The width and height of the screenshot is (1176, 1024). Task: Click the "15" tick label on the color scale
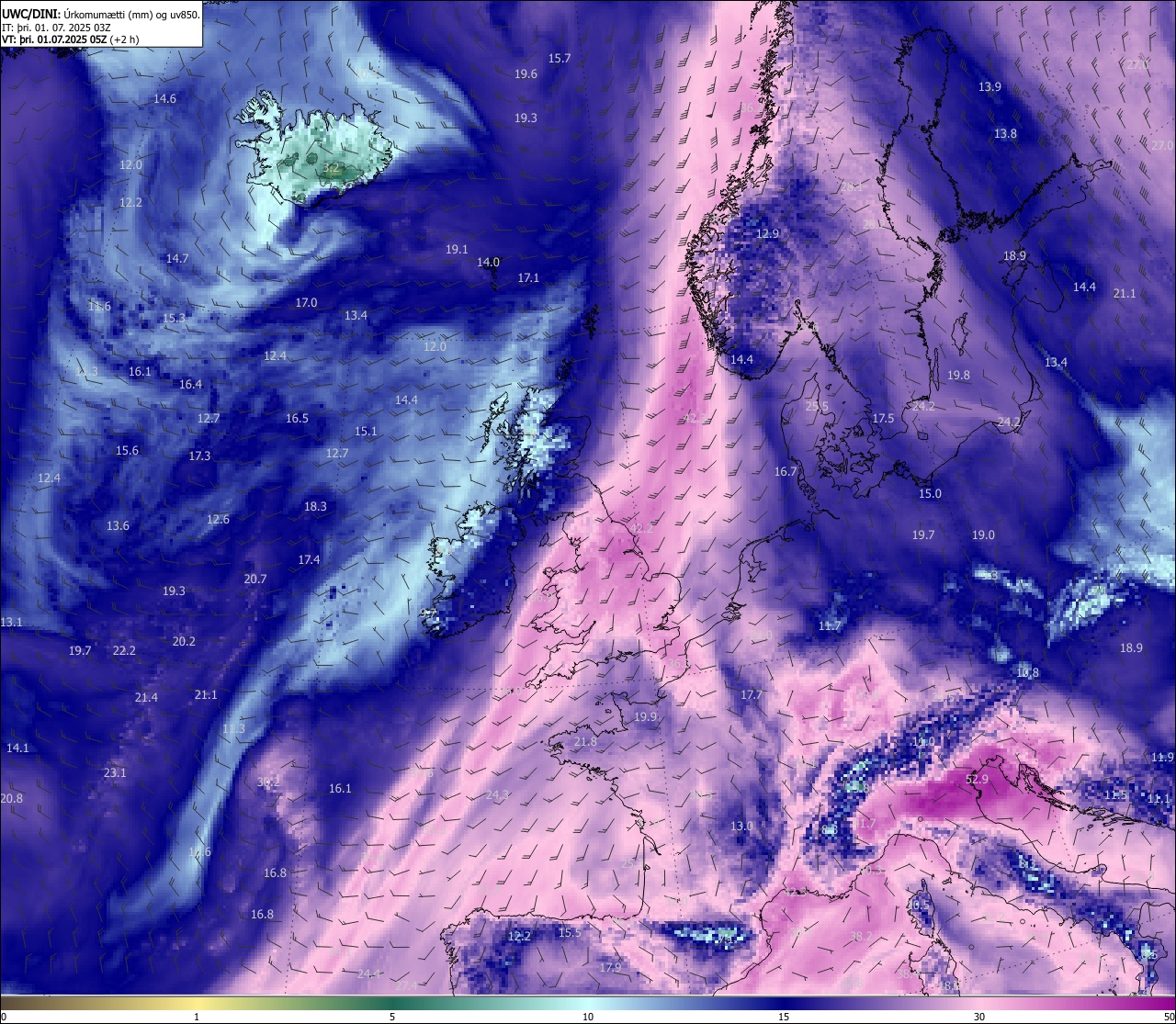(784, 1017)
